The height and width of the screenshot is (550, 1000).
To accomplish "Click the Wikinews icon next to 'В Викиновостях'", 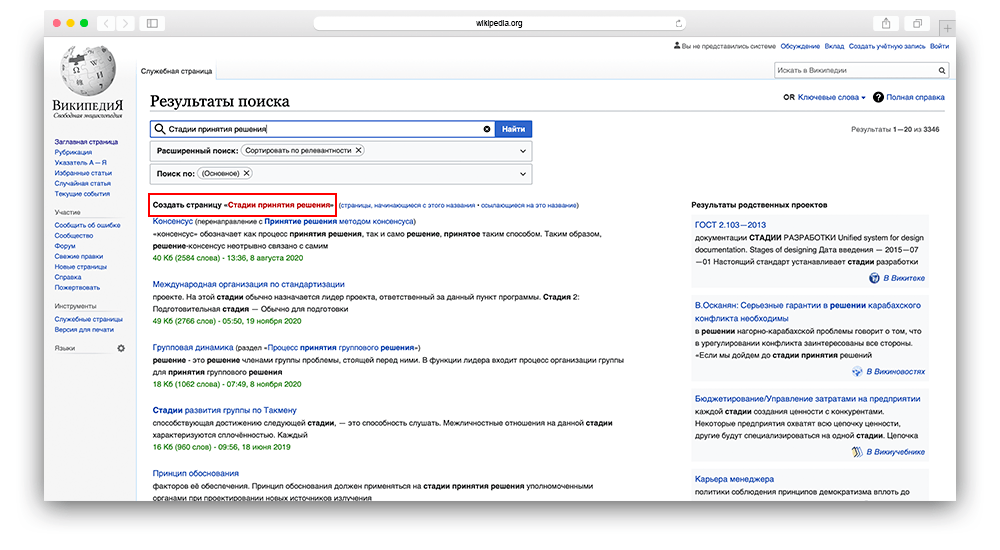I will click(x=857, y=371).
